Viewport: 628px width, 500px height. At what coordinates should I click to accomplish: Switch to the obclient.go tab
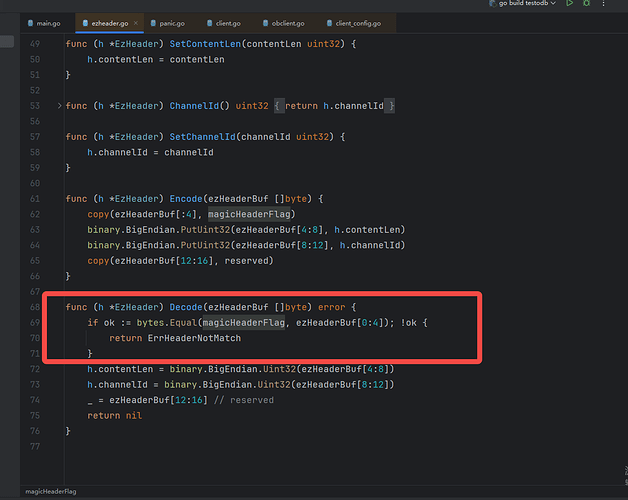284,23
